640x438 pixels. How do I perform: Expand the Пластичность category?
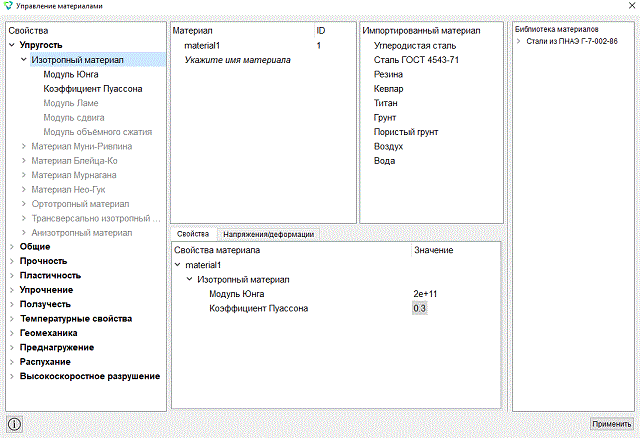(12, 276)
